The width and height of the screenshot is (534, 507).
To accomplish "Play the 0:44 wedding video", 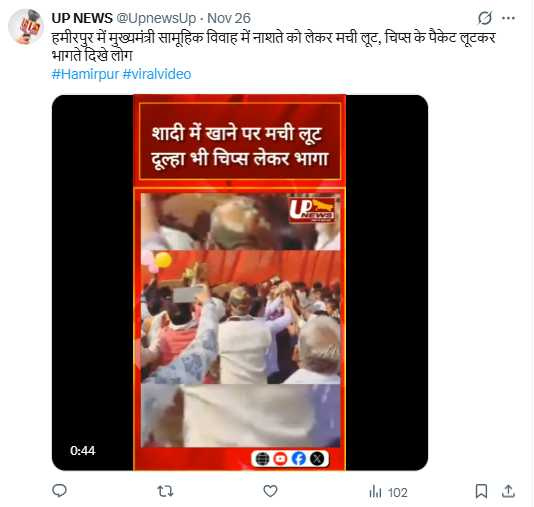I will [x=240, y=283].
